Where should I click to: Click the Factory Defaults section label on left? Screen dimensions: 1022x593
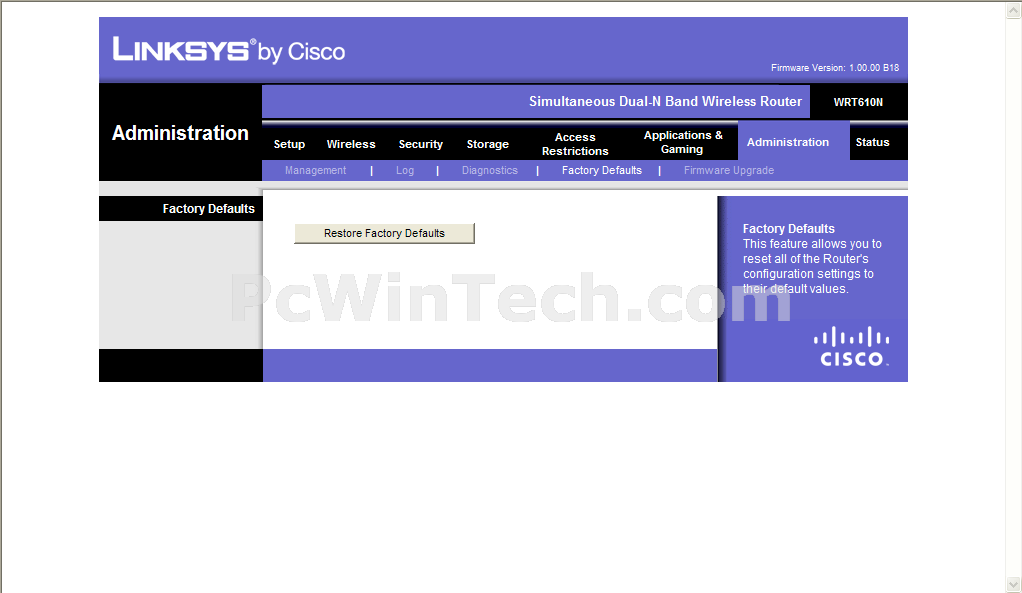[x=208, y=209]
